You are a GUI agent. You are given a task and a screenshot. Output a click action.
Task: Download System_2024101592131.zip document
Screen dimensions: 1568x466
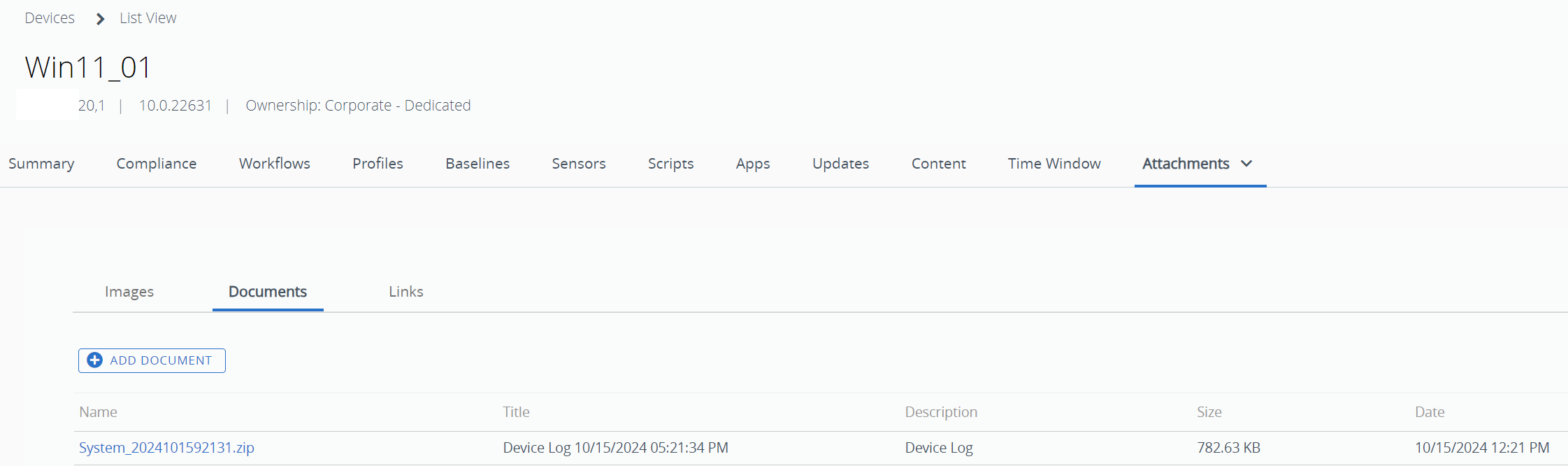(166, 448)
